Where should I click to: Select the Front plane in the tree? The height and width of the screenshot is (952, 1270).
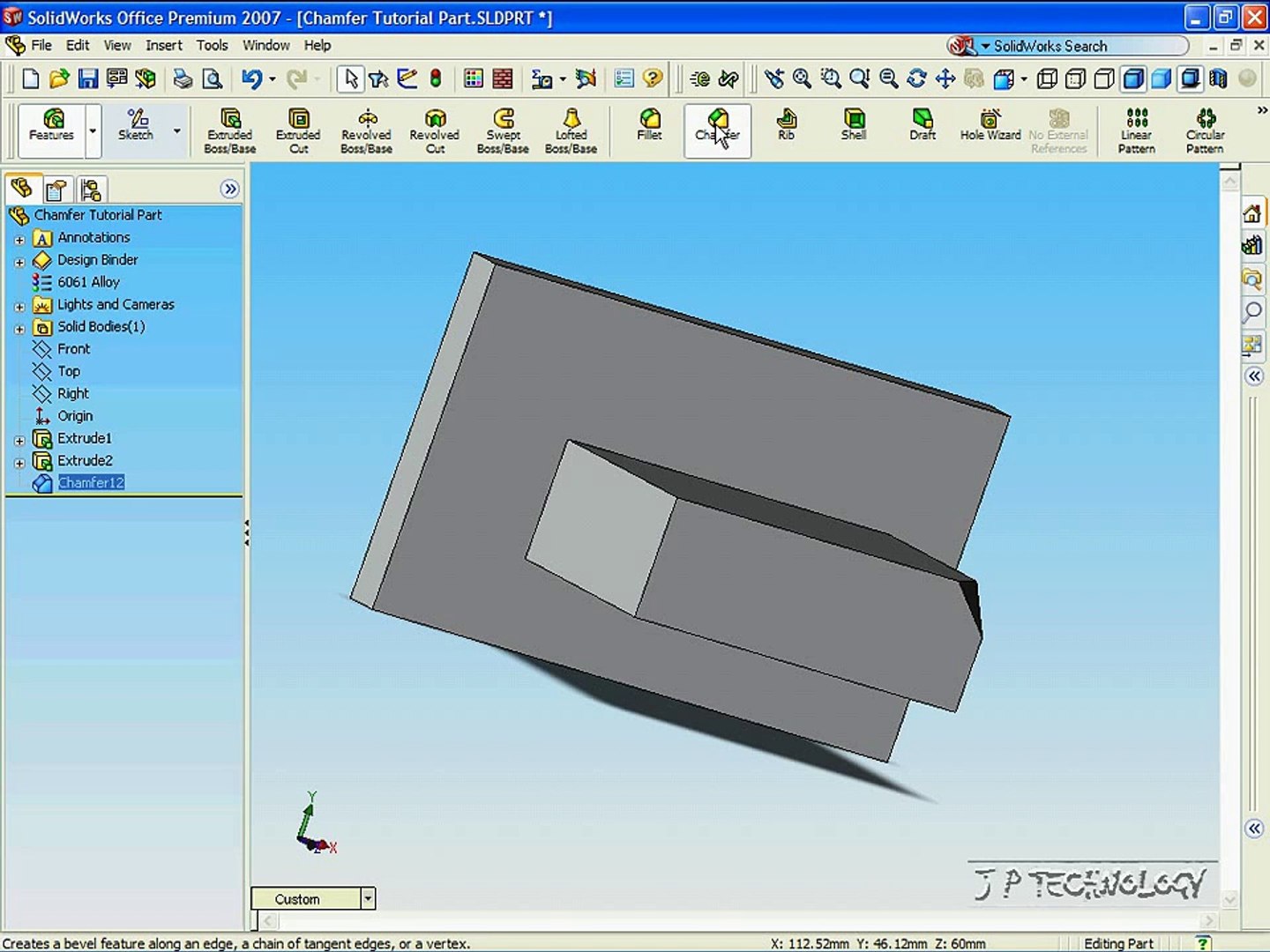(74, 349)
